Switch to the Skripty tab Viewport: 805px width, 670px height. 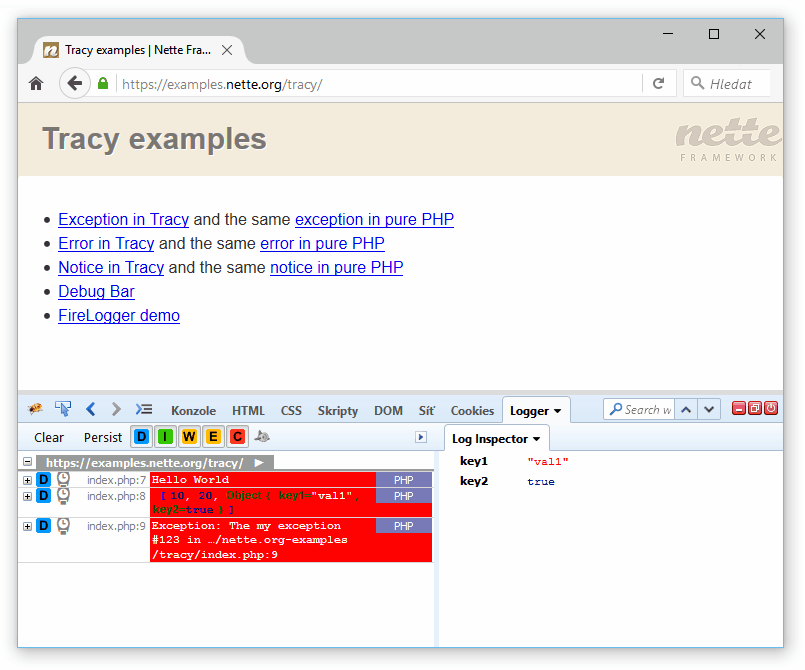(337, 411)
